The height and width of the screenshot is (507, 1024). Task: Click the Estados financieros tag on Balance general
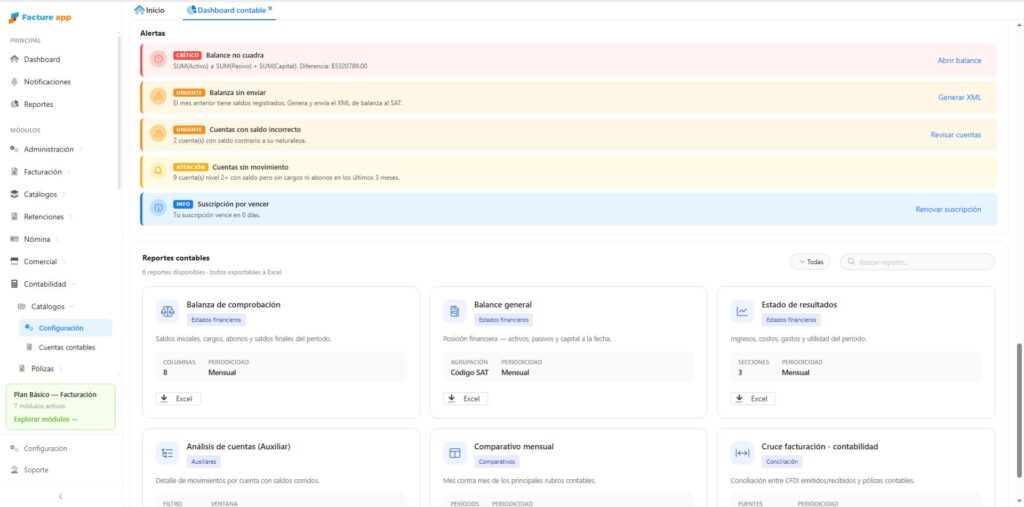pos(503,320)
